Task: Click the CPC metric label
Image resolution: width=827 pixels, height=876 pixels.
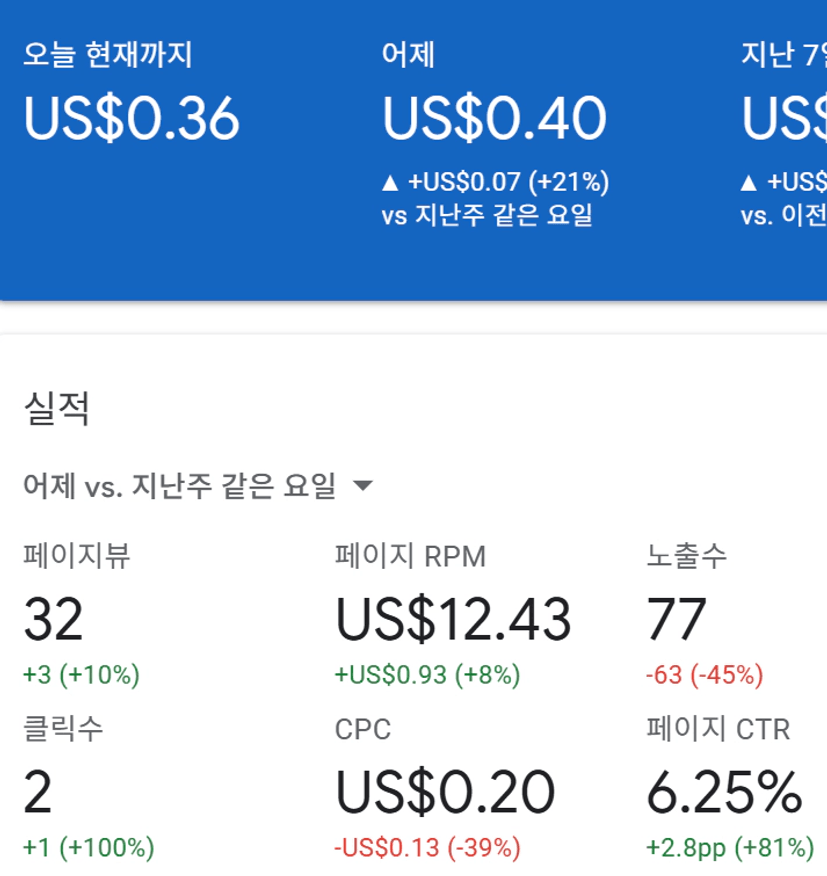Action: coord(363,730)
